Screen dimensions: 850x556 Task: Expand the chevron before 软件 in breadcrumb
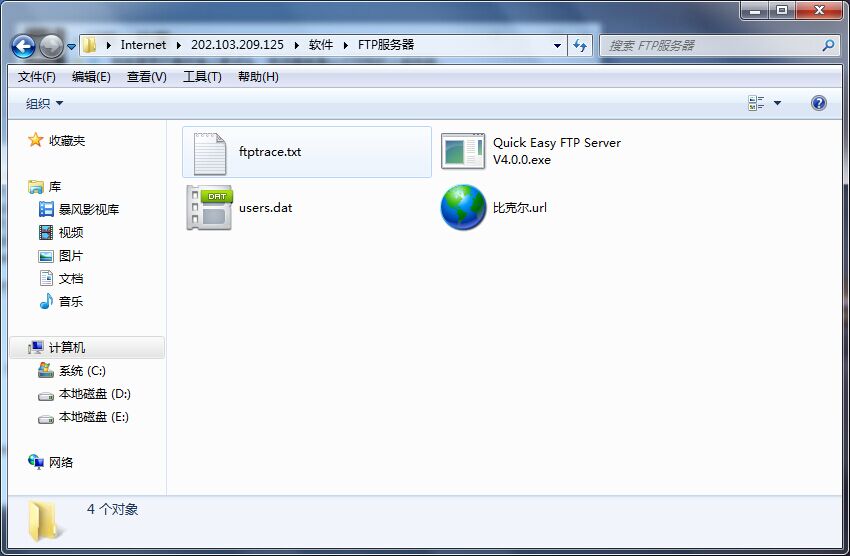pos(297,46)
